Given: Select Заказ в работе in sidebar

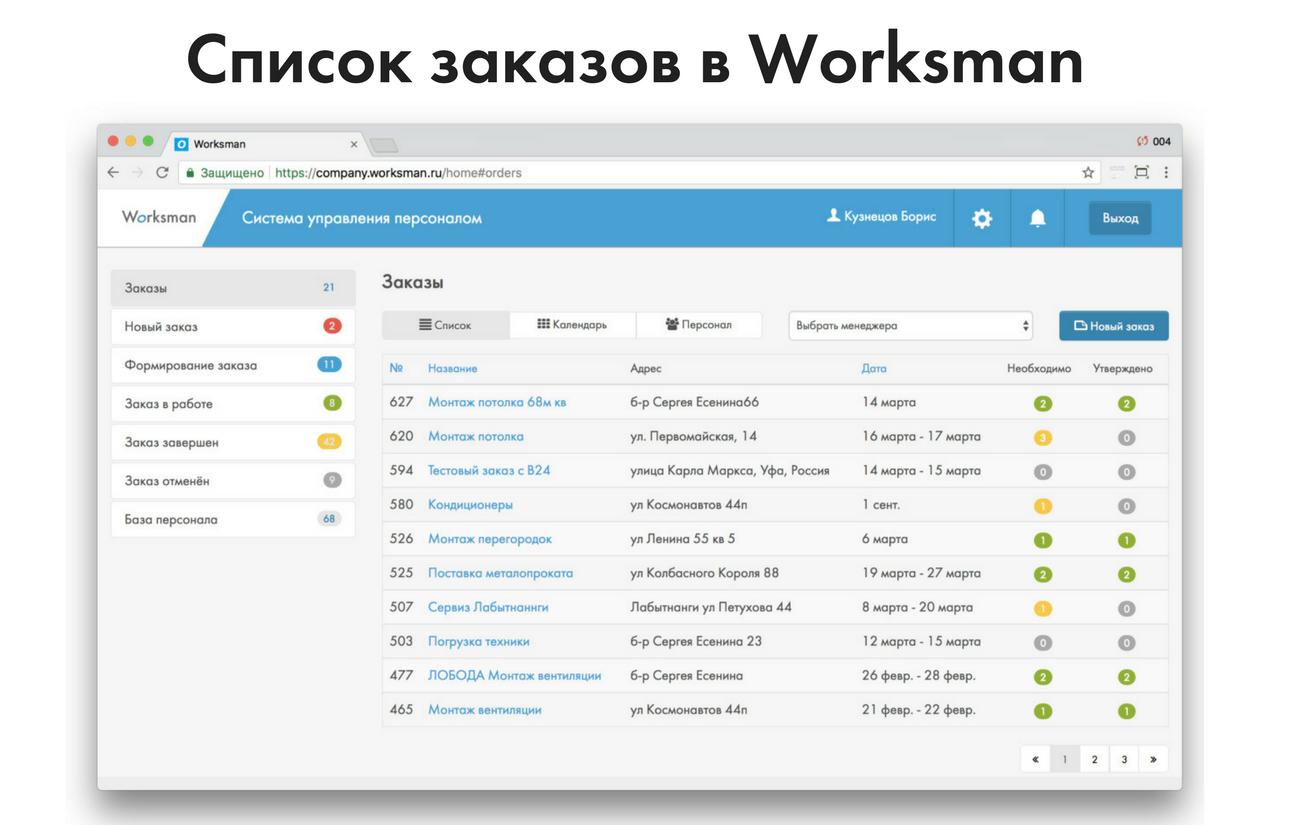Looking at the screenshot, I should [x=232, y=404].
